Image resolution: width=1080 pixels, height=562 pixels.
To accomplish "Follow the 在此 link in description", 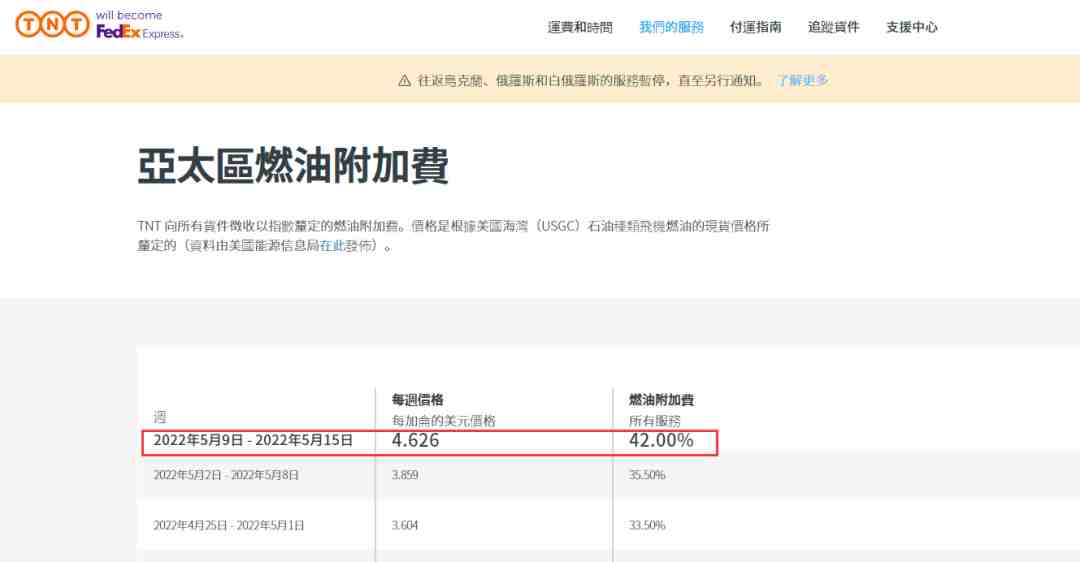I will (332, 245).
